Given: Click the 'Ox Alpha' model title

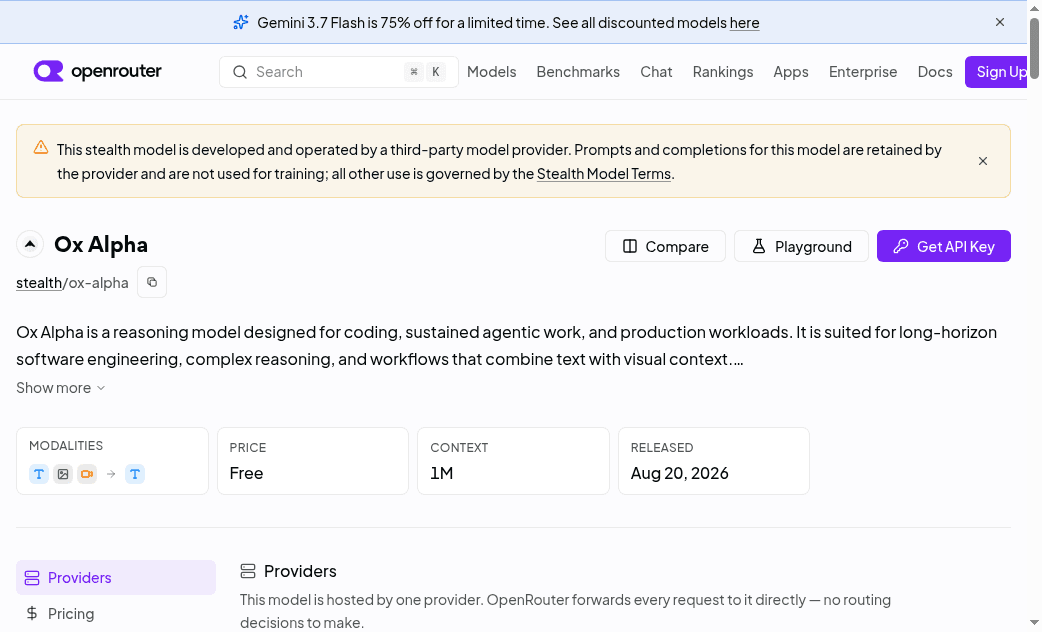Looking at the screenshot, I should click(x=101, y=245).
